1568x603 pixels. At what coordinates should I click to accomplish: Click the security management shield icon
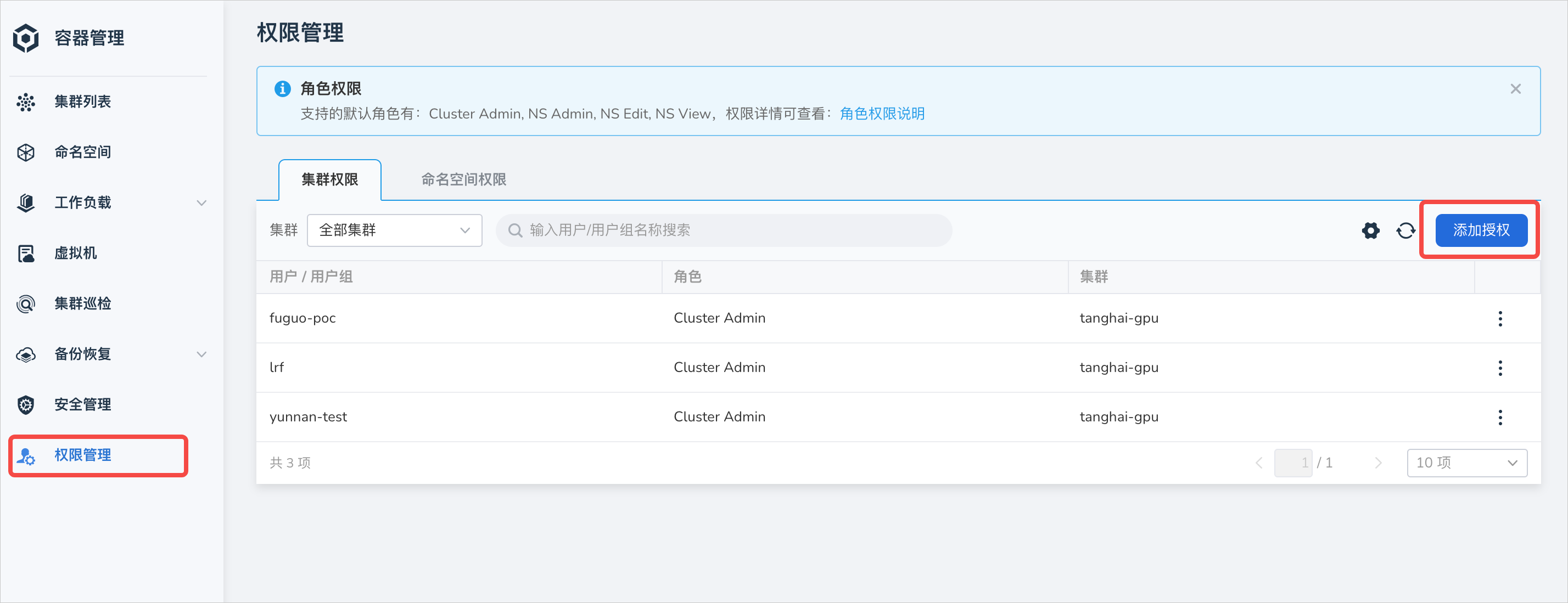(x=26, y=404)
